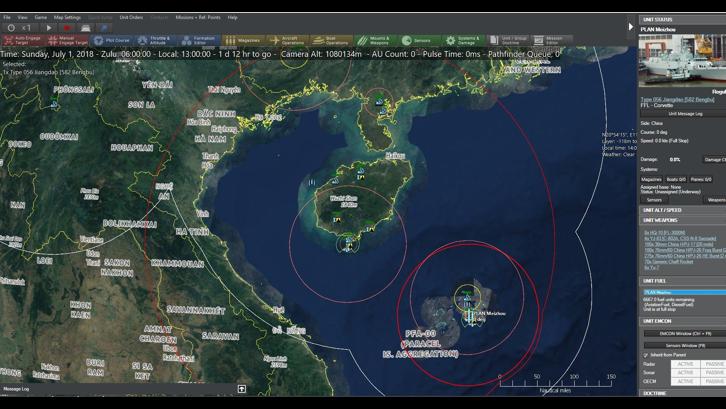Set Radar EMCON to ACTIVE
The height and width of the screenshot is (409, 726).
(x=685, y=364)
